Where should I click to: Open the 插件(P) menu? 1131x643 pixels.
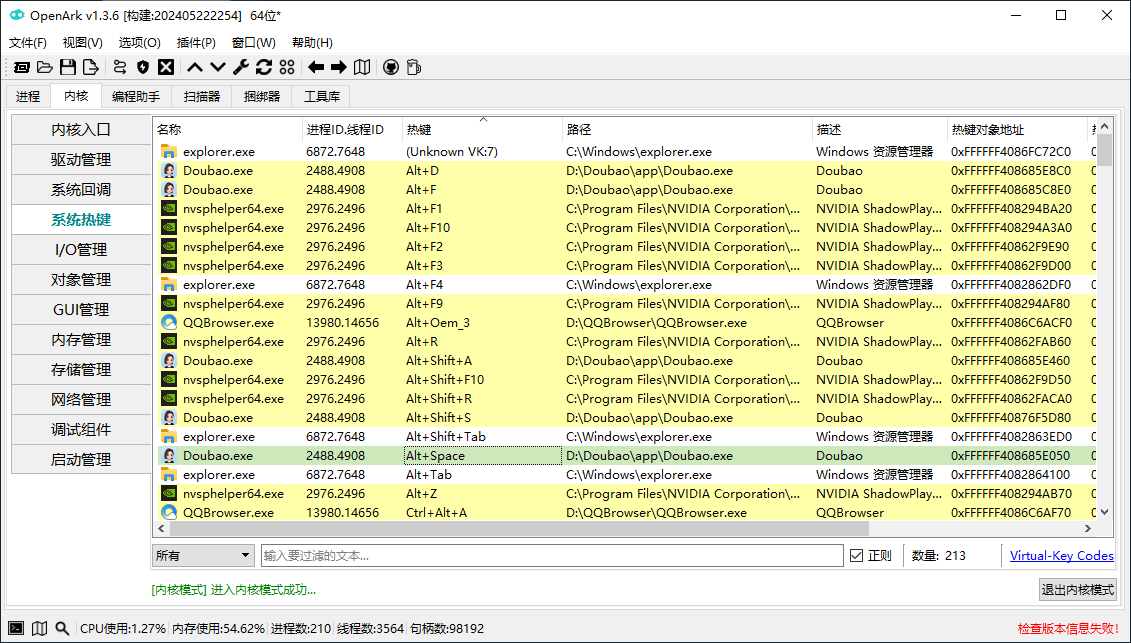tap(195, 43)
